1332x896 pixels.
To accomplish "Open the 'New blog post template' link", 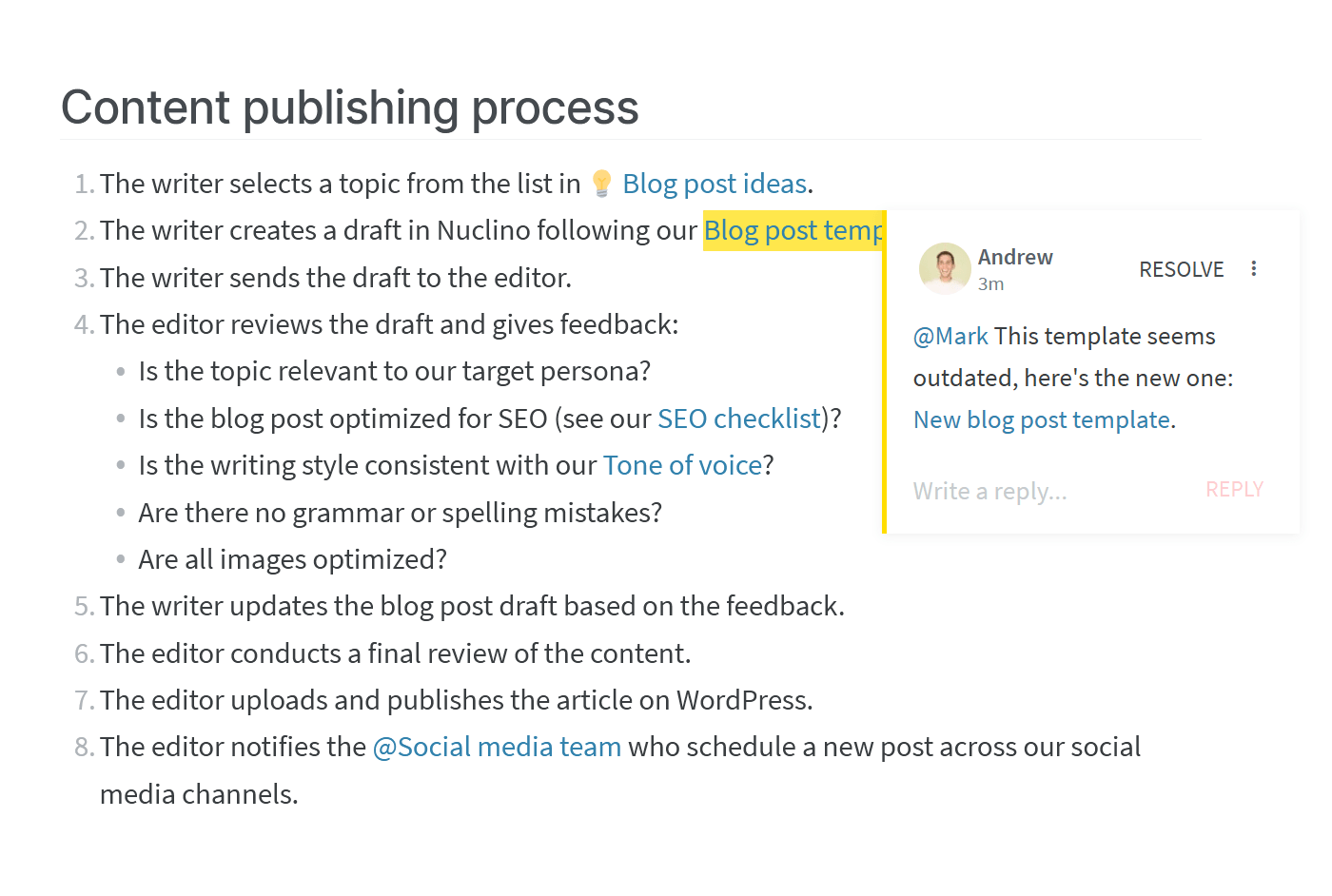I will coord(1042,419).
